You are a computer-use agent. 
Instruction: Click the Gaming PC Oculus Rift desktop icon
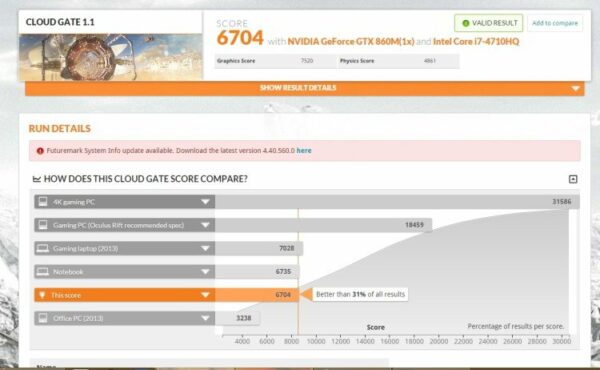tap(43, 225)
